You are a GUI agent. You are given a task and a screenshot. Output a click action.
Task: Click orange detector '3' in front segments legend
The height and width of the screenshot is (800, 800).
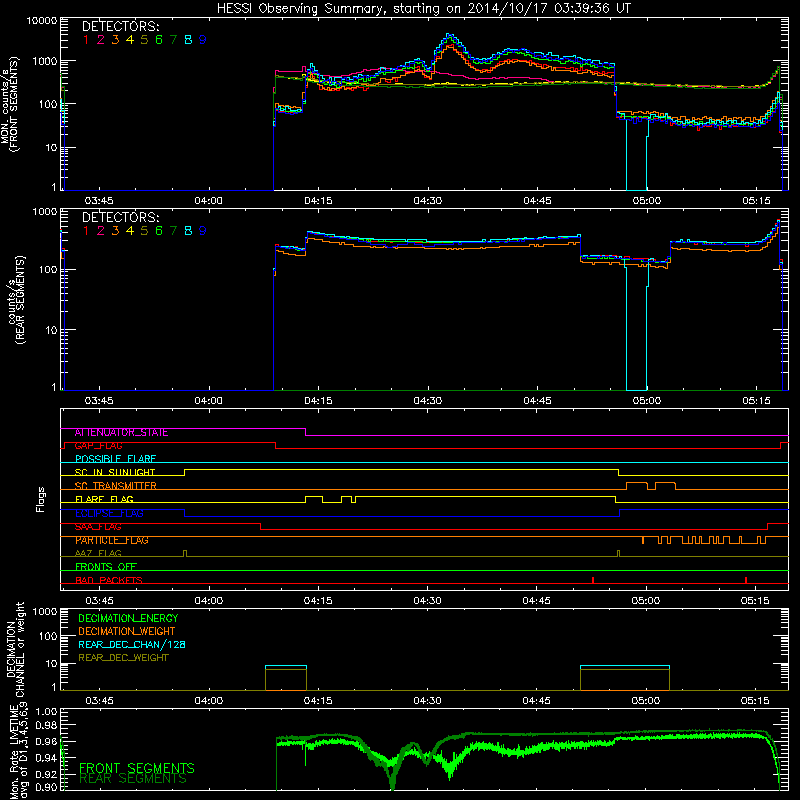(x=115, y=40)
